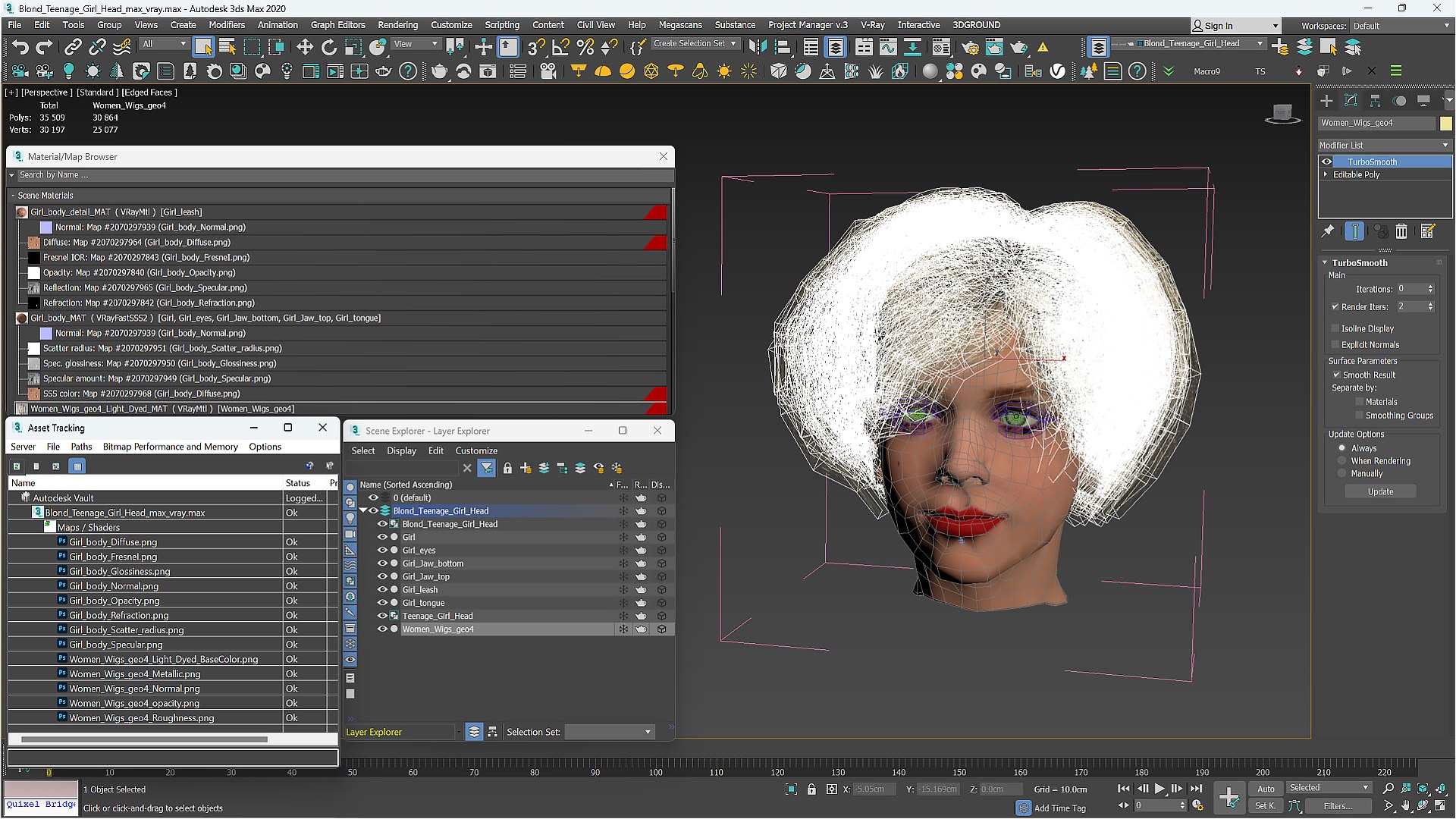This screenshot has height=819, width=1456.
Task: Open the Rendering menu
Action: click(x=397, y=25)
